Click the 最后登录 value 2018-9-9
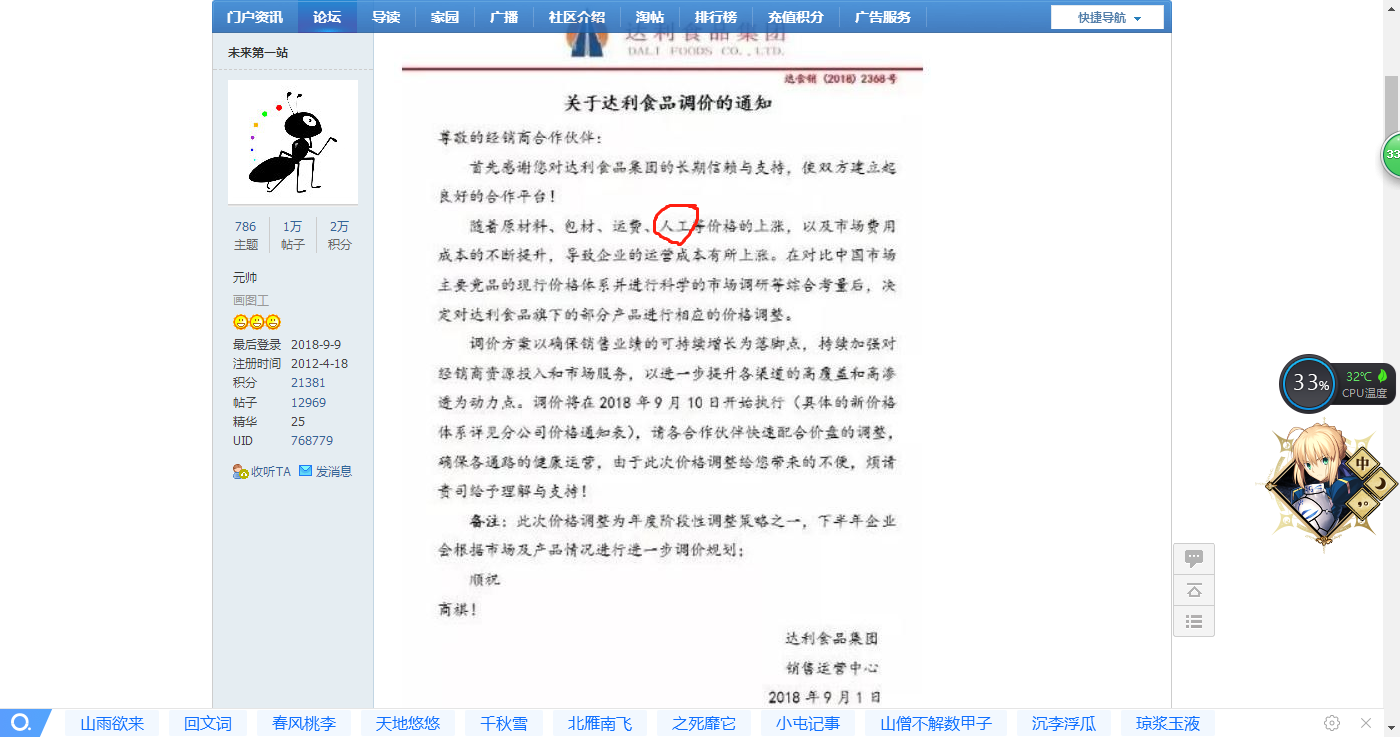Image resolution: width=1400 pixels, height=737 pixels. pos(316,345)
